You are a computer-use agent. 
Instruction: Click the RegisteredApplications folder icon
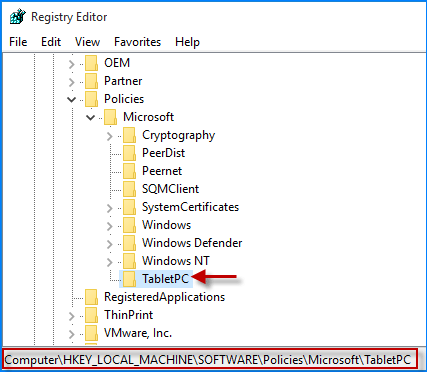tap(91, 297)
